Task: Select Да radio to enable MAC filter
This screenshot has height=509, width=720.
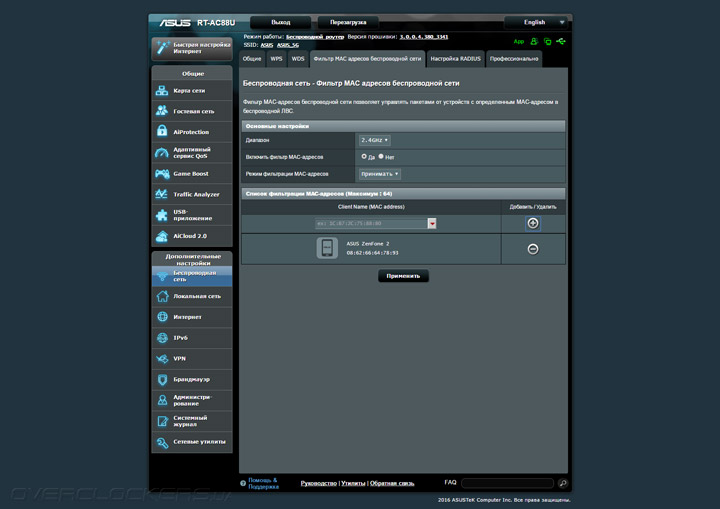Action: tap(364, 157)
